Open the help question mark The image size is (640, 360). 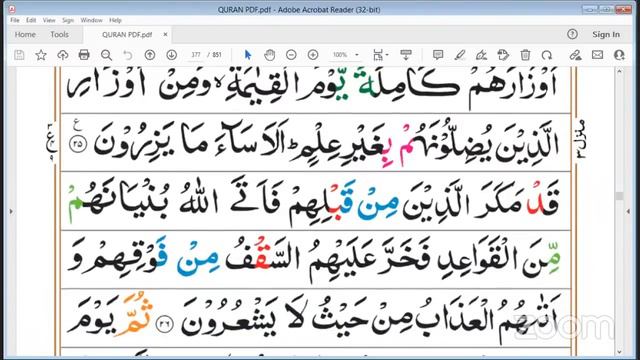572,34
